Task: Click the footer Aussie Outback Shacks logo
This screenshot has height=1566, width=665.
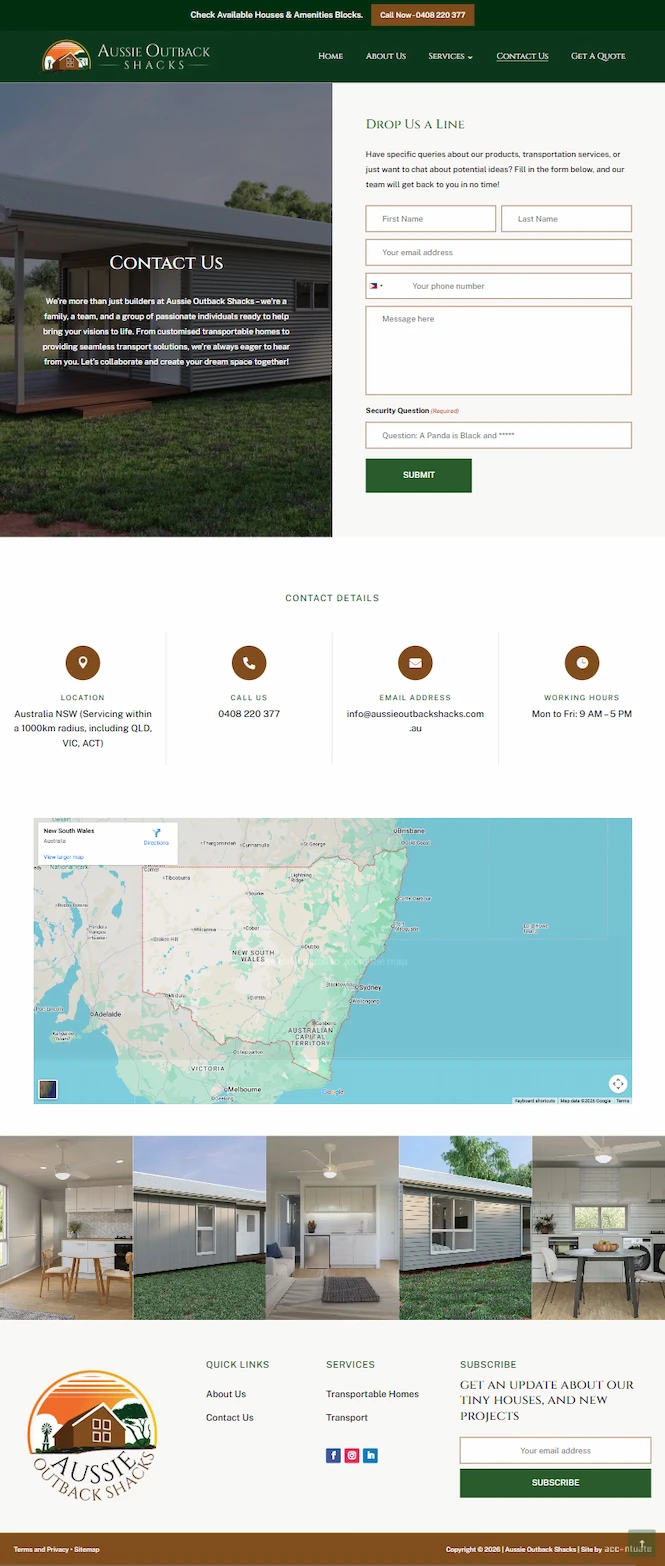Action: 92,1435
